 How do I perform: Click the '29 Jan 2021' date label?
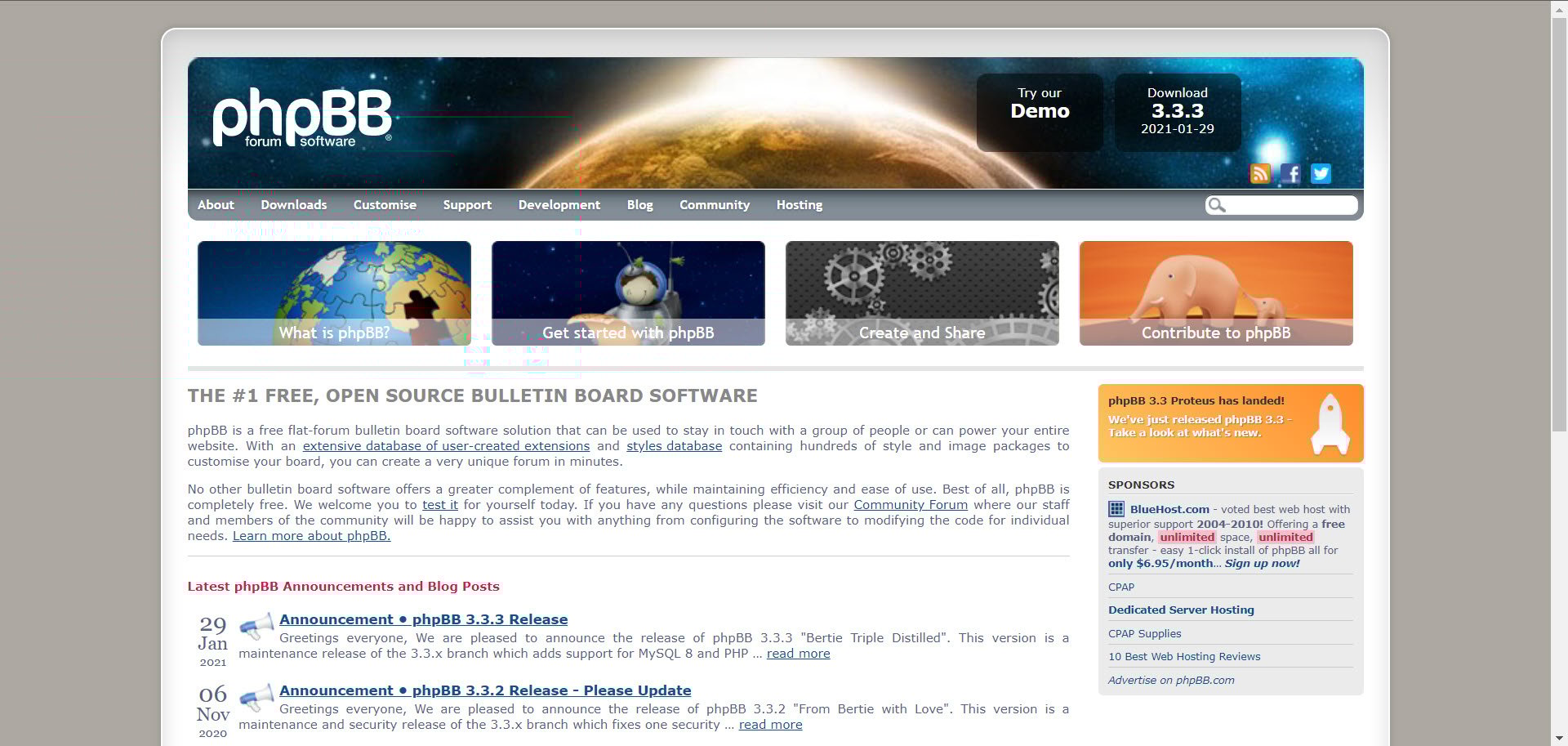tap(212, 641)
